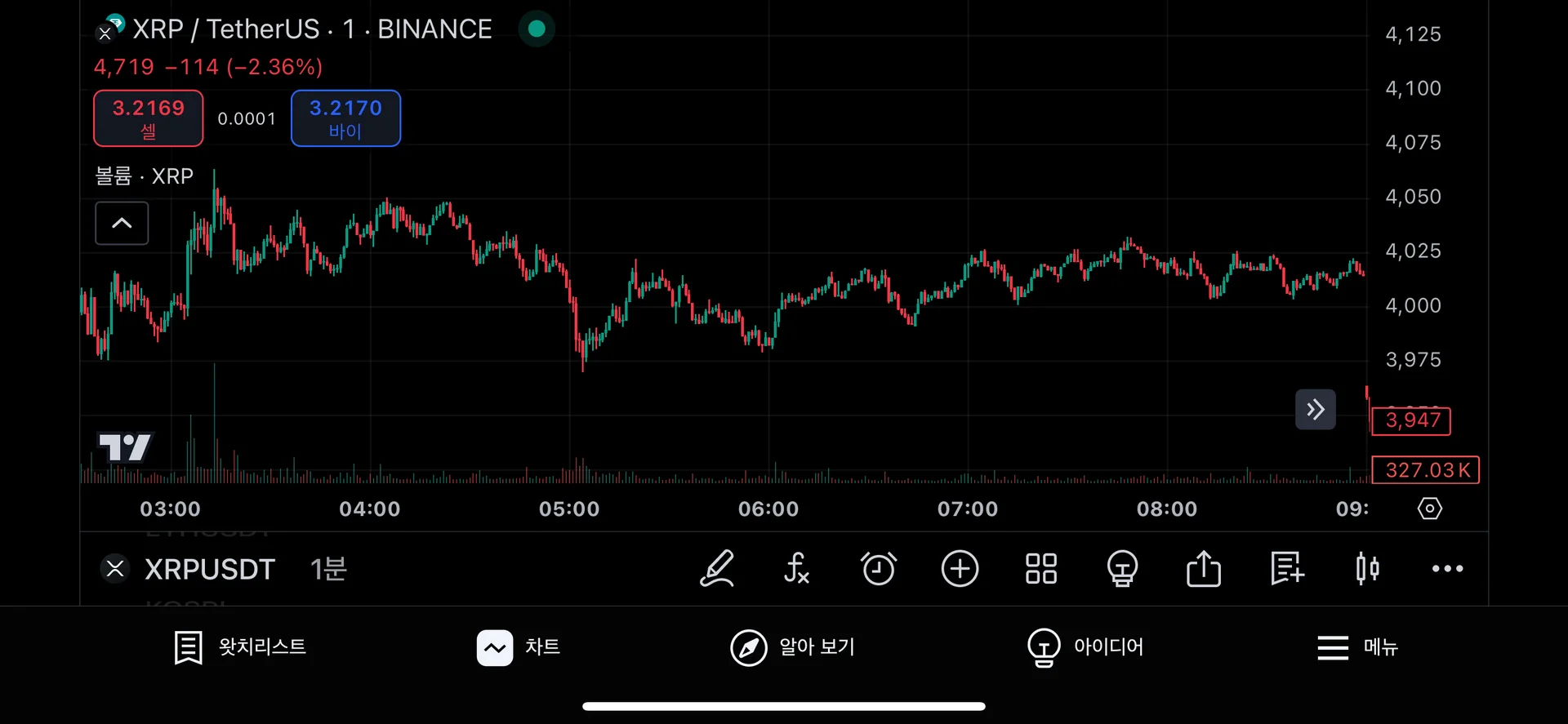Tap the 3.2170 buy button
Image resolution: width=1568 pixels, height=724 pixels.
coord(345,118)
